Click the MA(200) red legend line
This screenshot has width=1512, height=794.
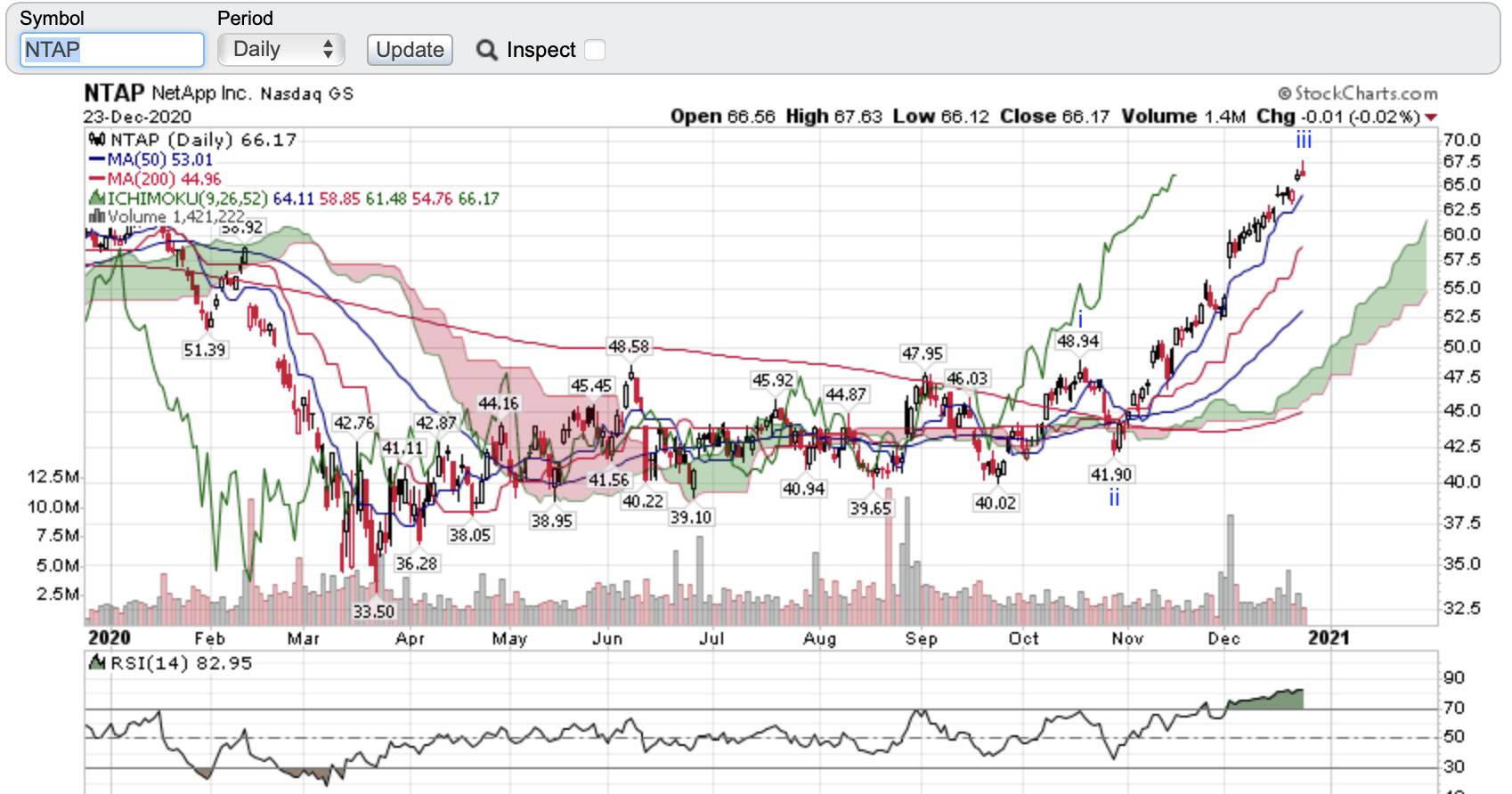click(x=97, y=179)
